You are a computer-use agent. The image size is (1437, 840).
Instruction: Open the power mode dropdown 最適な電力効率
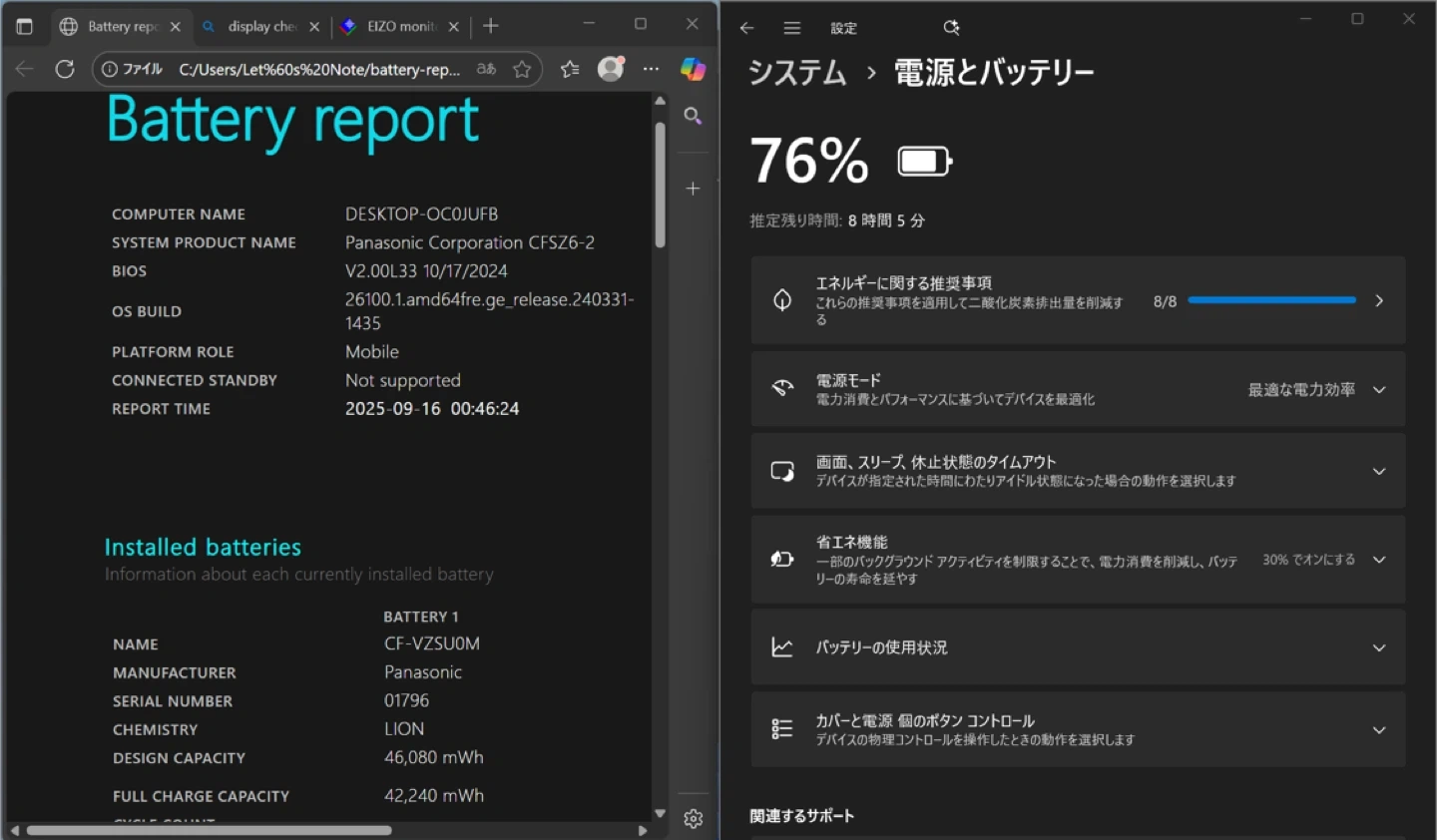[1316, 389]
